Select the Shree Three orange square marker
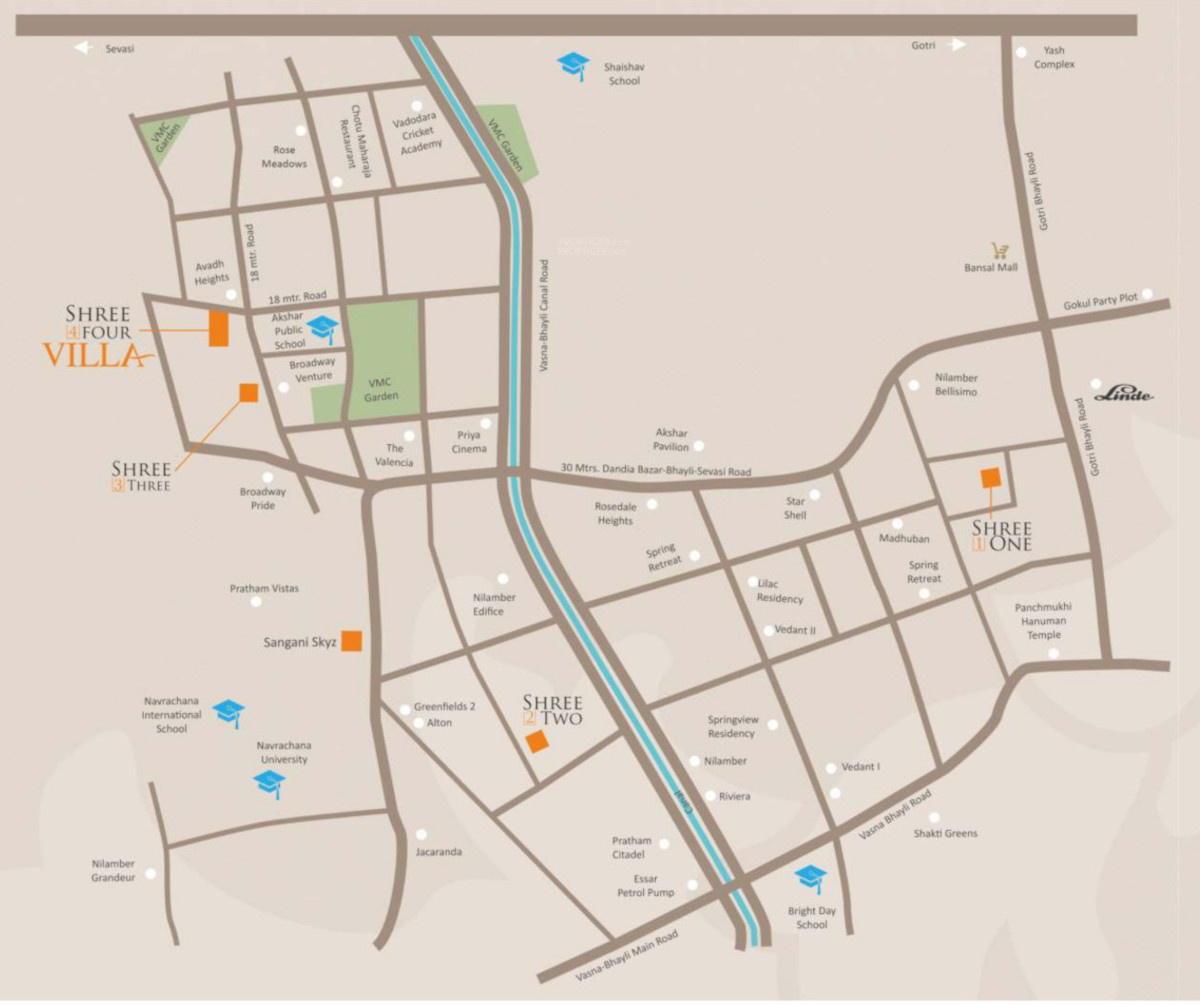The height and width of the screenshot is (1004, 1200). [248, 392]
